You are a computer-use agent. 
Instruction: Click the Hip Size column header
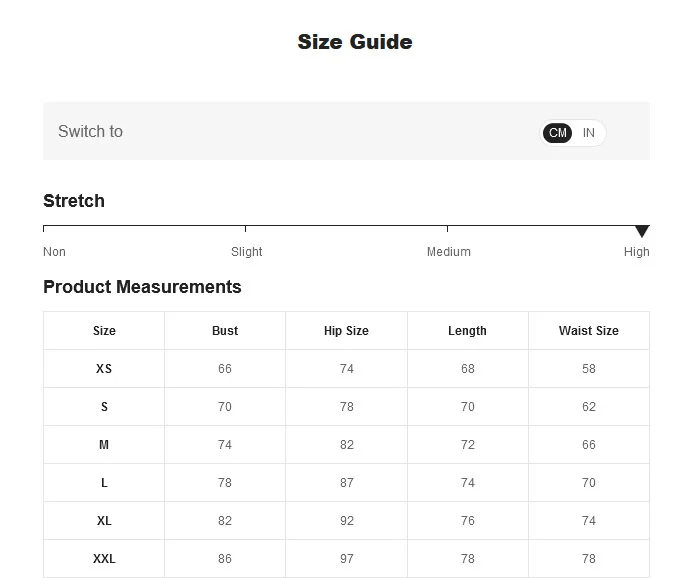click(346, 331)
